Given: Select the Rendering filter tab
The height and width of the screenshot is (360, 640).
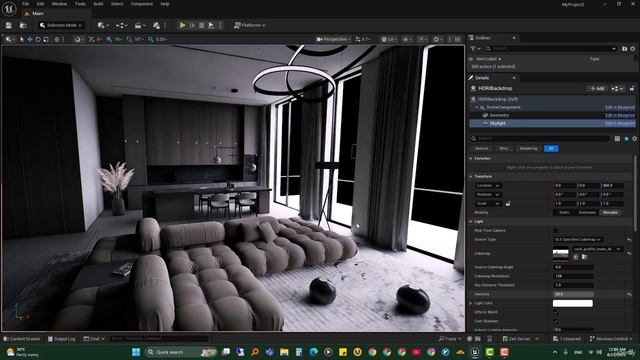Looking at the screenshot, I should [x=528, y=149].
